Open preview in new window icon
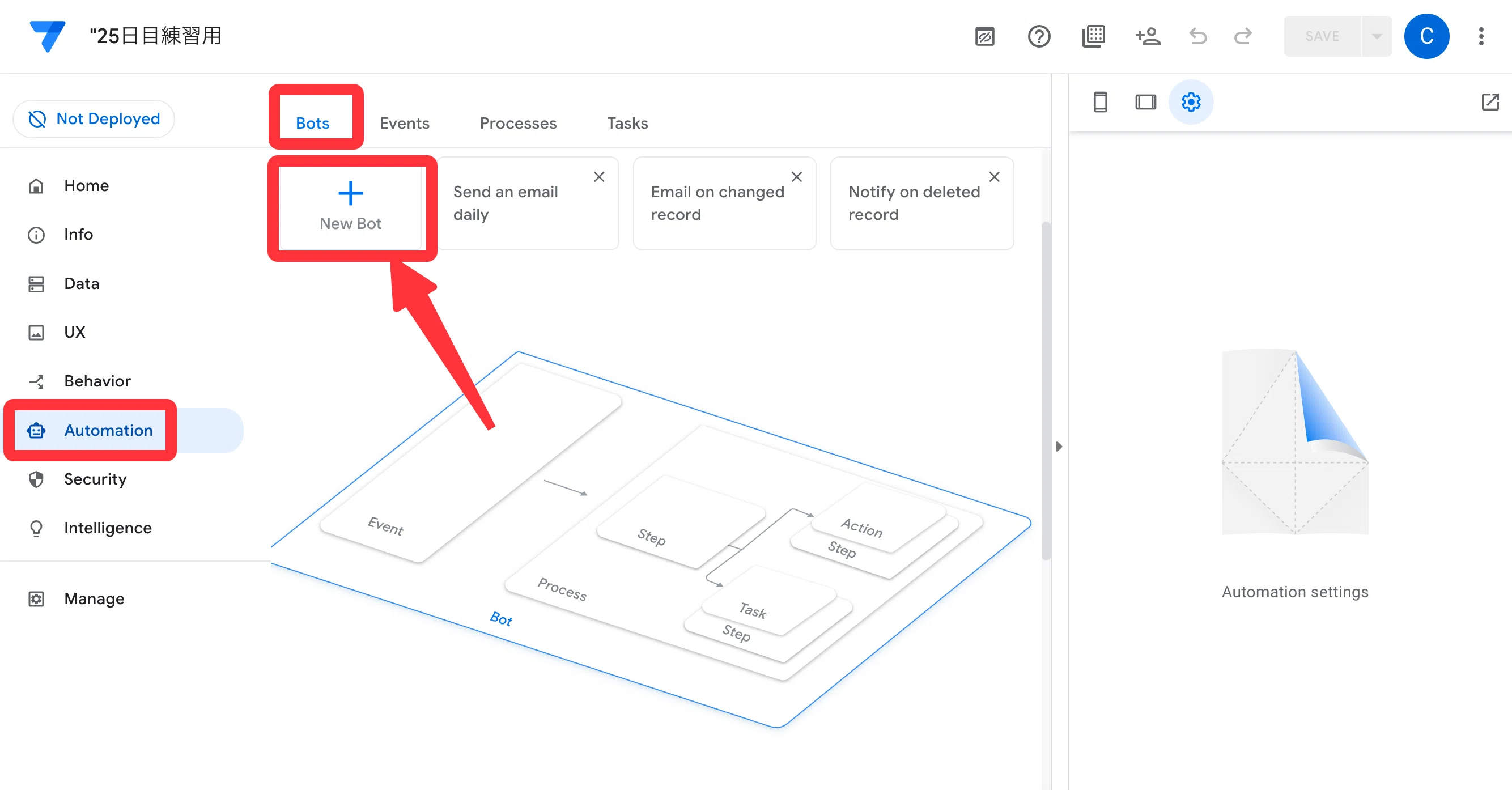This screenshot has width=1512, height=790. [1490, 102]
